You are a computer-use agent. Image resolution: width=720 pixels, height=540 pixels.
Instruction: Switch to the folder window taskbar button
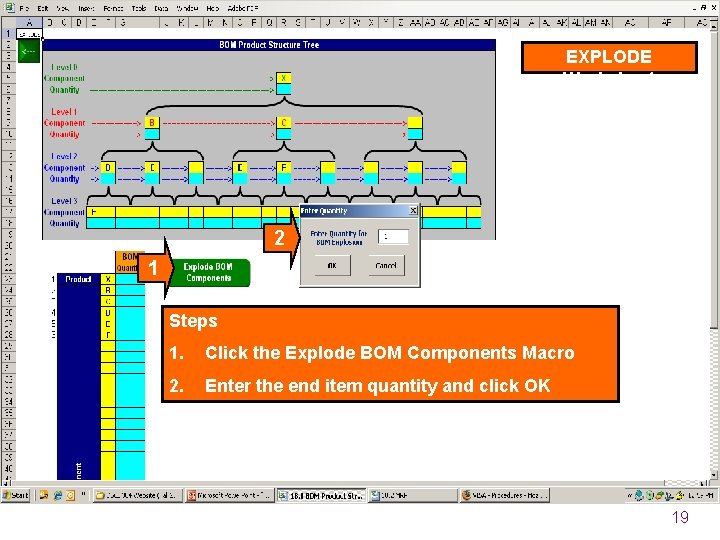point(138,495)
